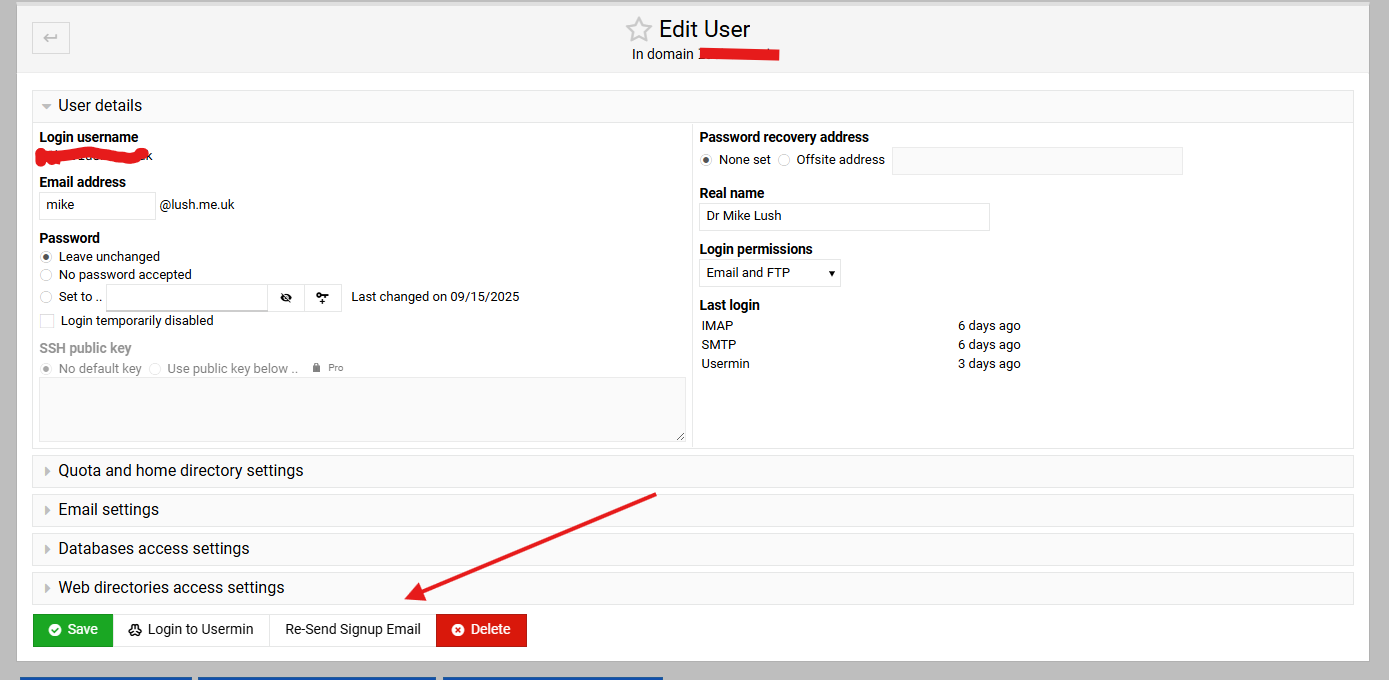
Task: Click the favorite star icon beside Edit User
Action: [638, 29]
